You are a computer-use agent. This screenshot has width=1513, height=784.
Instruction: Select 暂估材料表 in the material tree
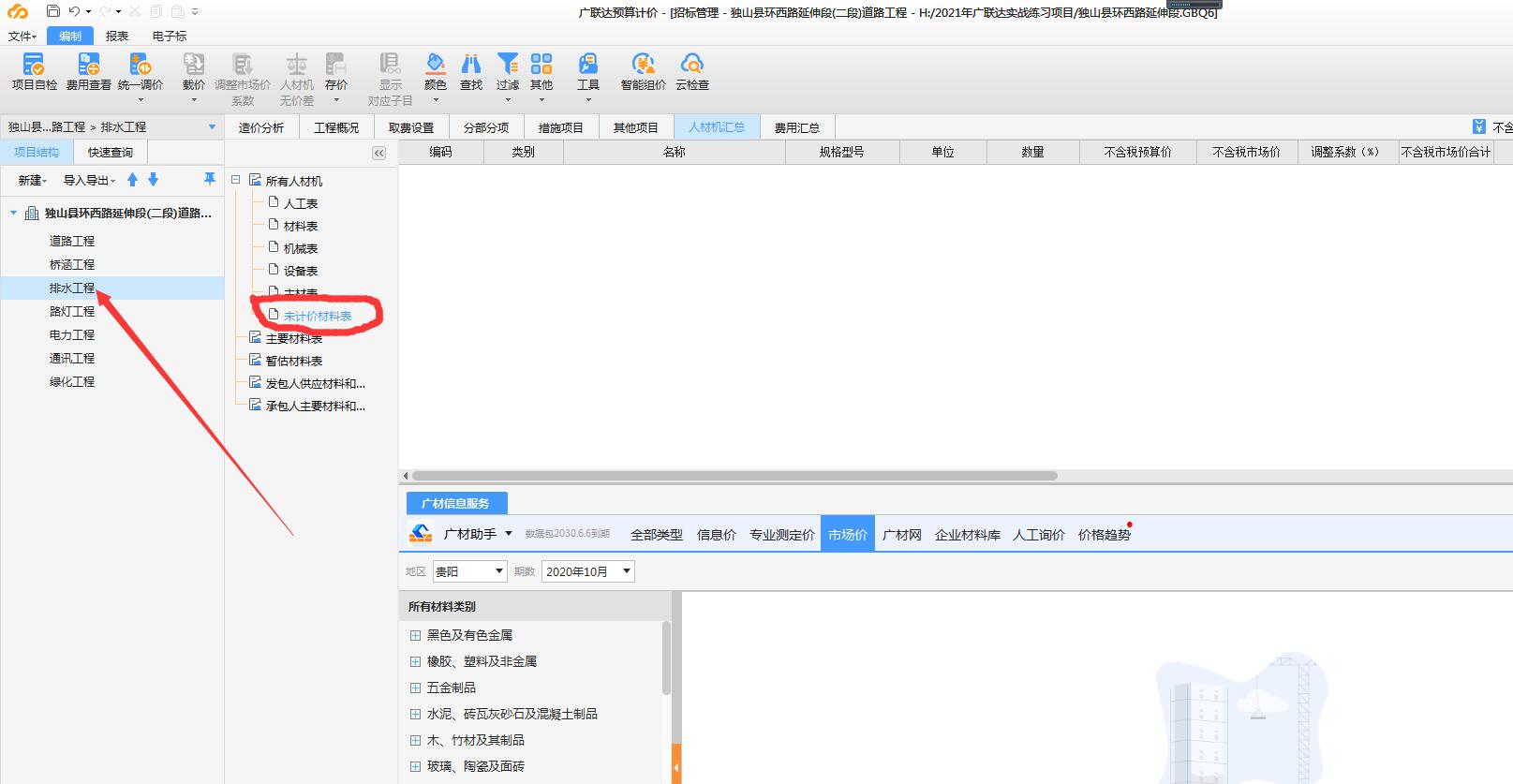click(x=294, y=361)
